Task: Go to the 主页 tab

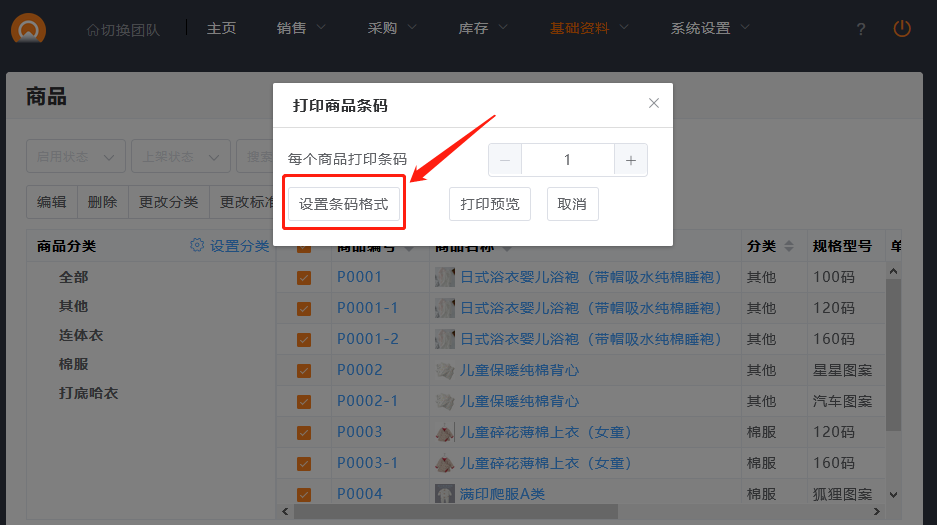Action: coord(221,28)
